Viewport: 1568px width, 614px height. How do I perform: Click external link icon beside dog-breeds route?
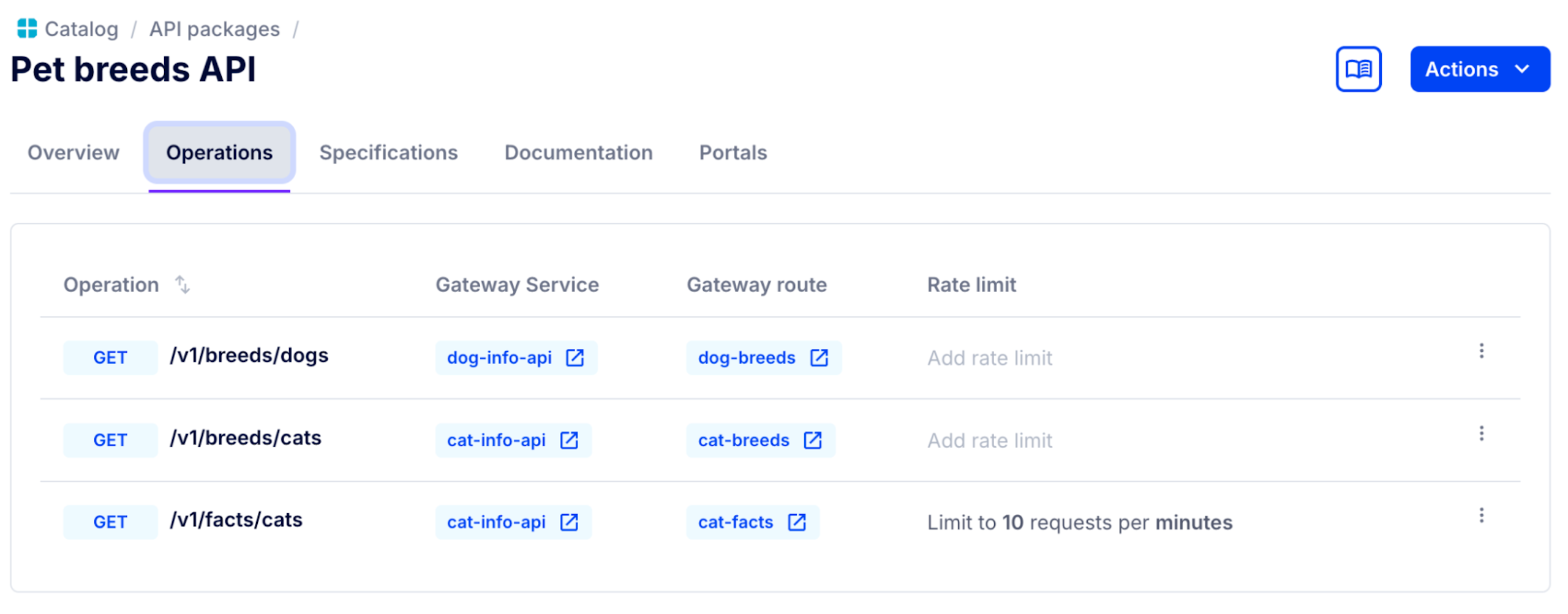click(818, 358)
